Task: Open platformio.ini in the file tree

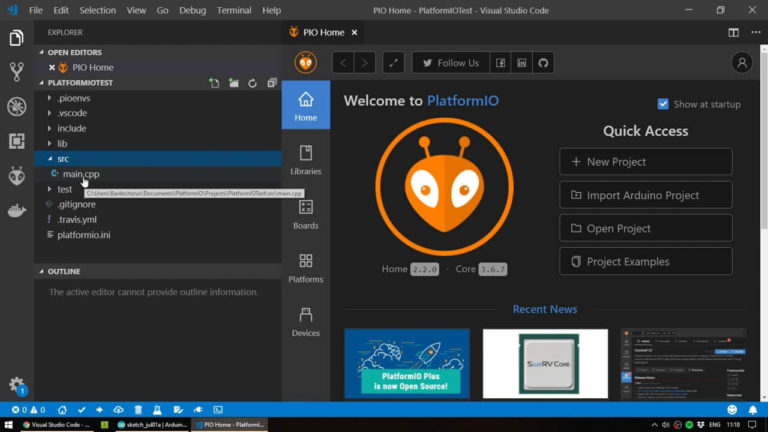Action: pos(84,234)
